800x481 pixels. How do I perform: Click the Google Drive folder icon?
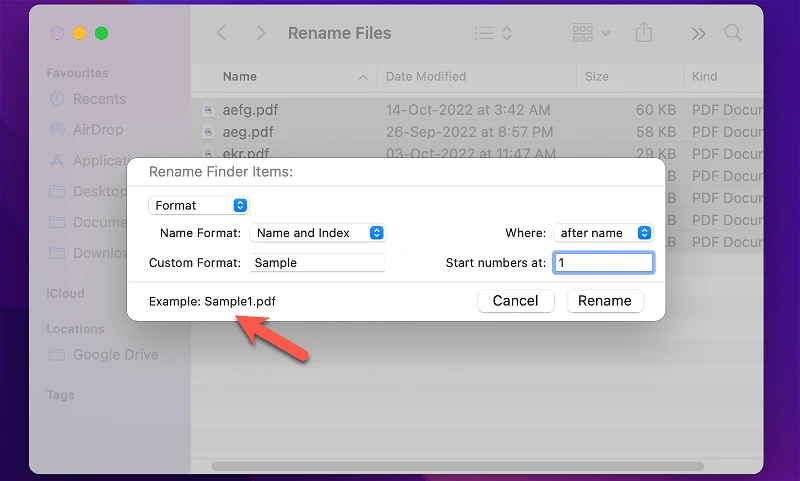coord(57,355)
